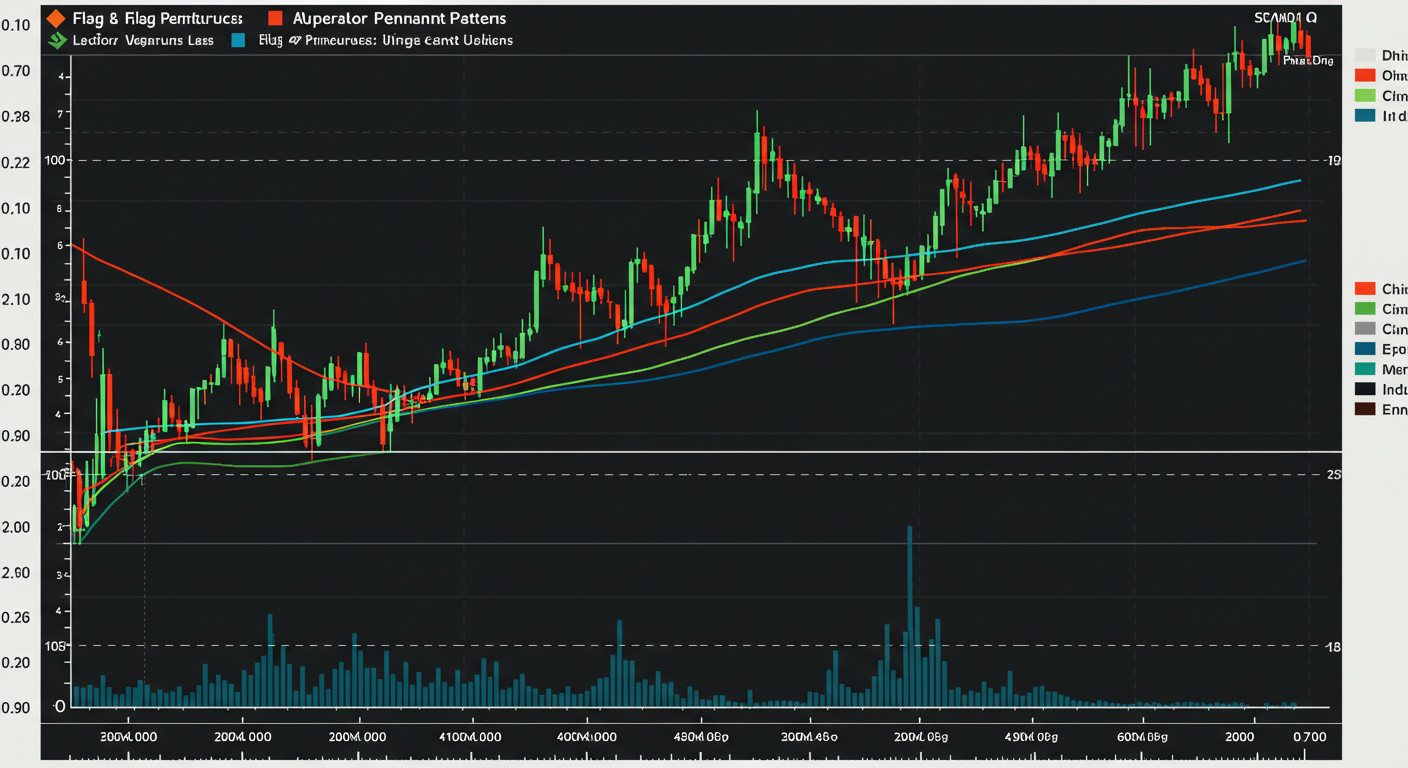The image size is (1408, 768).
Task: Pick the red Oln legend swatch
Action: pyautogui.click(x=1364, y=75)
